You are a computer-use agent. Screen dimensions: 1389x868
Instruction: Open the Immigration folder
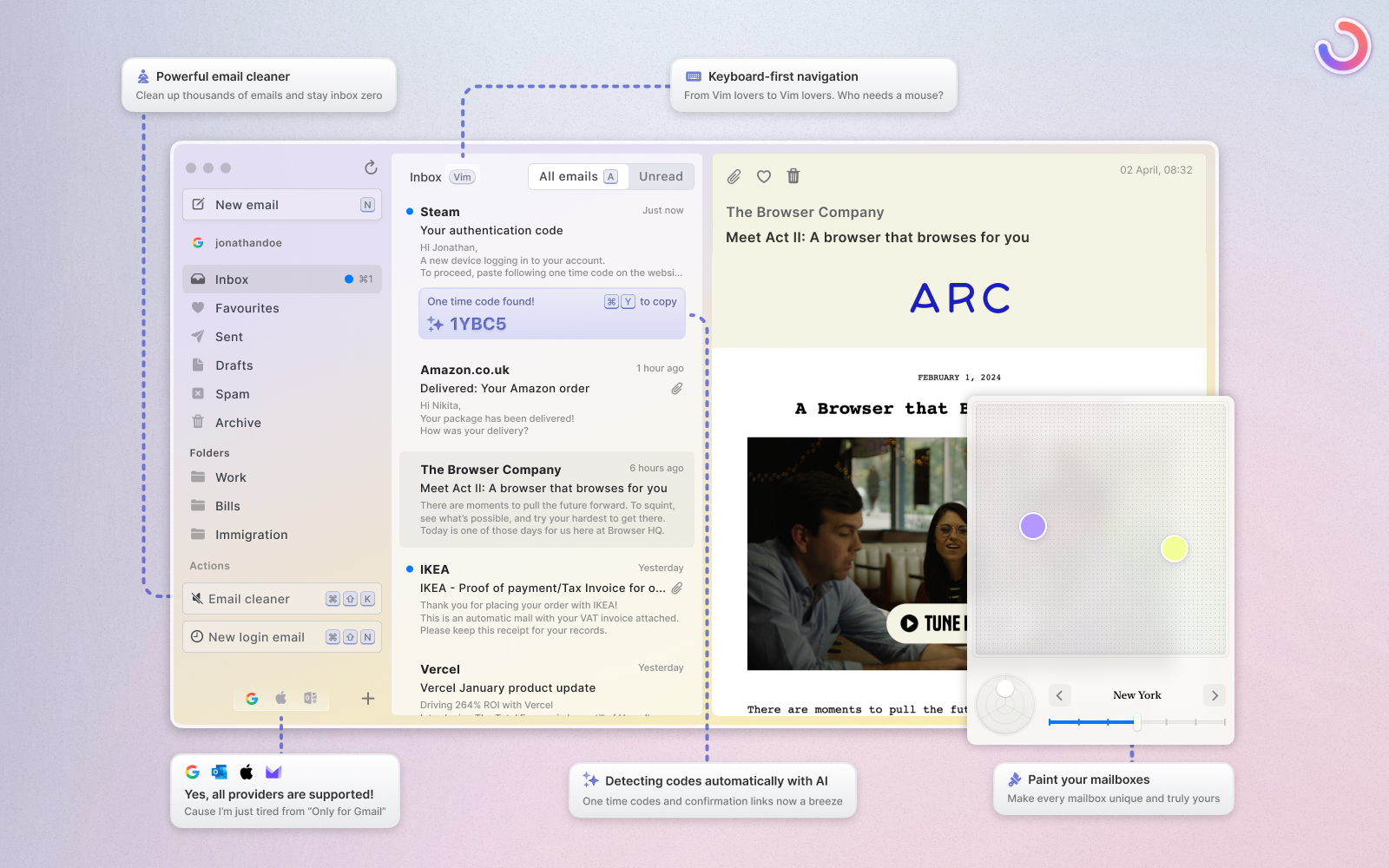[x=282, y=535]
